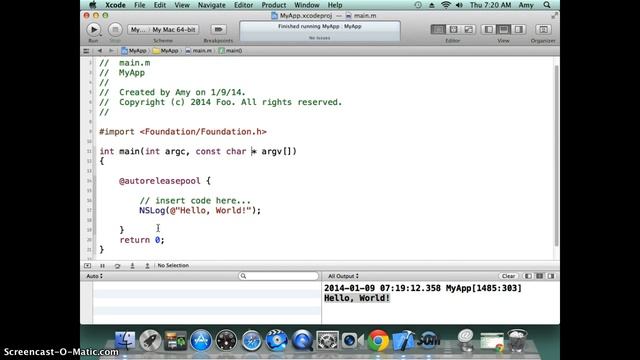Click the Amy user name in menu bar
This screenshot has width=640, height=360.
(x=526, y=5)
